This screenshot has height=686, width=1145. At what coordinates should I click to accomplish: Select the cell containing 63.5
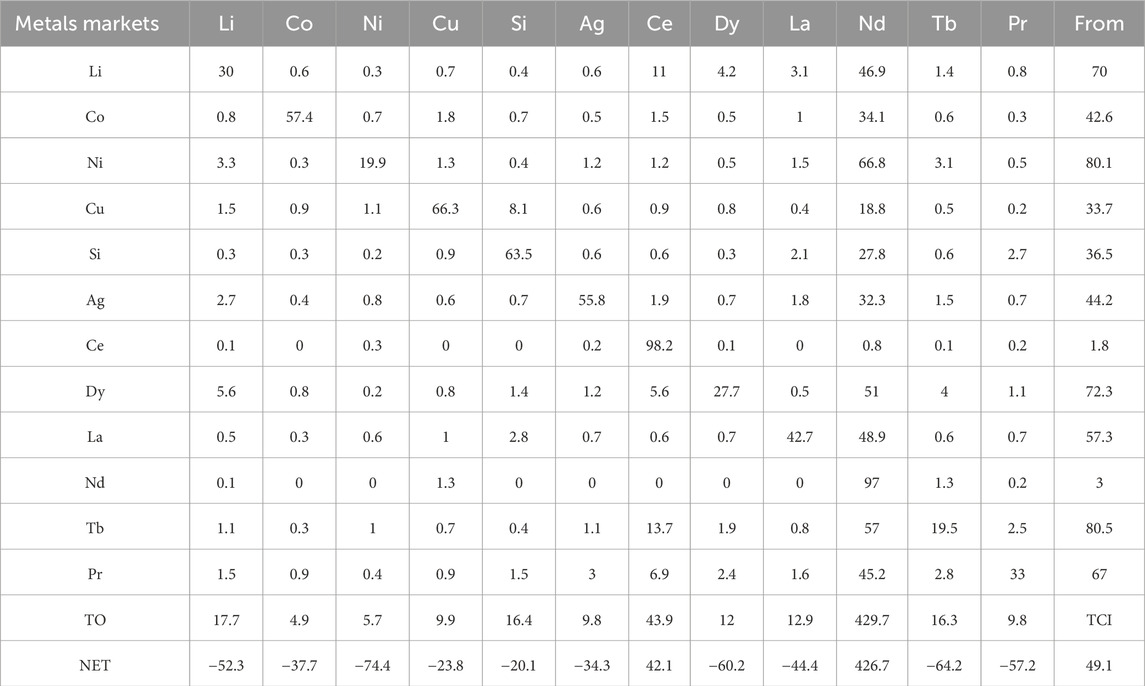(518, 254)
